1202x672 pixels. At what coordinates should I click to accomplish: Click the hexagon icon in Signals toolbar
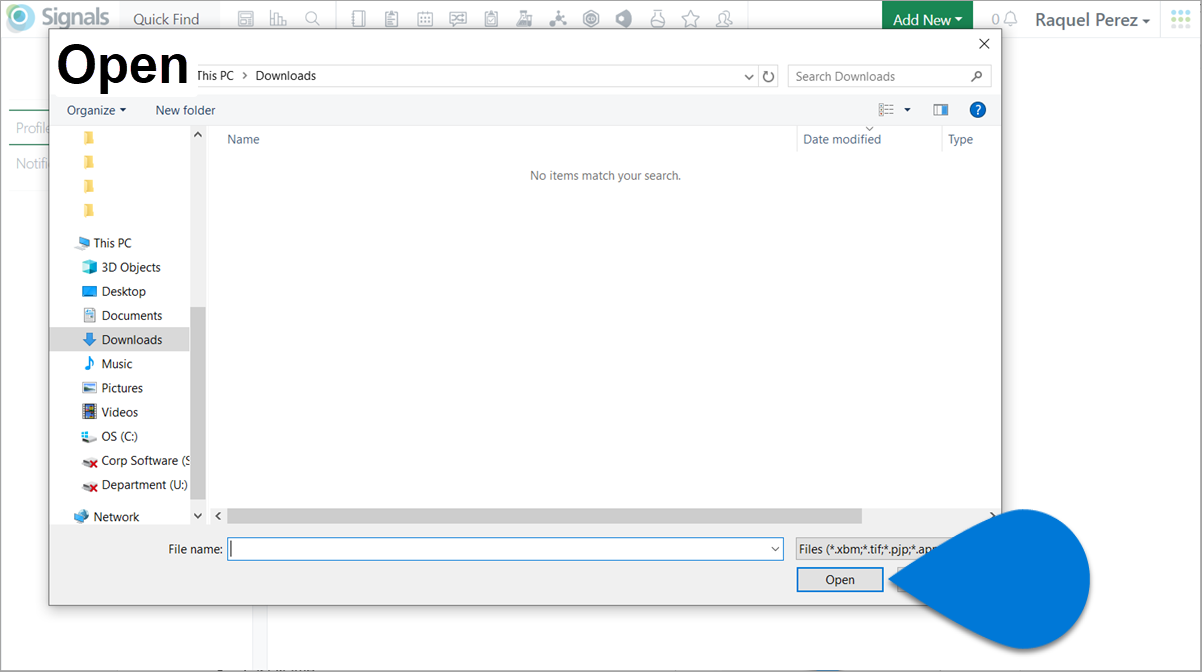591,19
